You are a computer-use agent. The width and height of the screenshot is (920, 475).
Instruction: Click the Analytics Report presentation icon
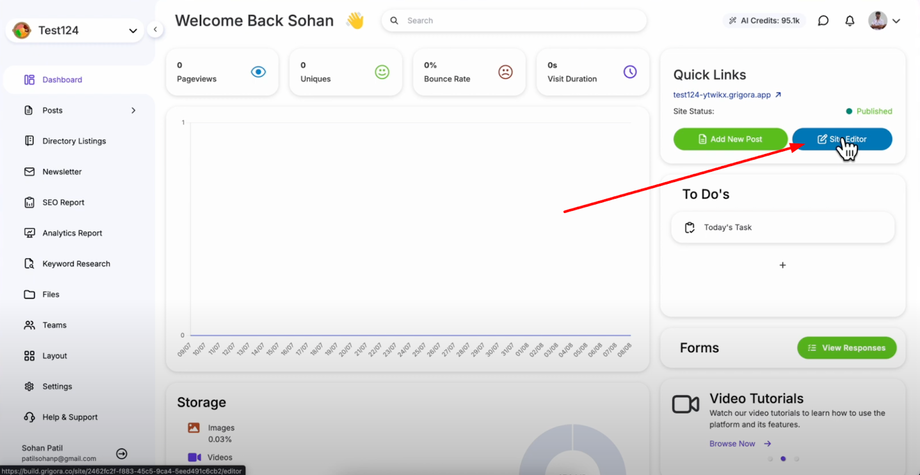pyautogui.click(x=29, y=233)
